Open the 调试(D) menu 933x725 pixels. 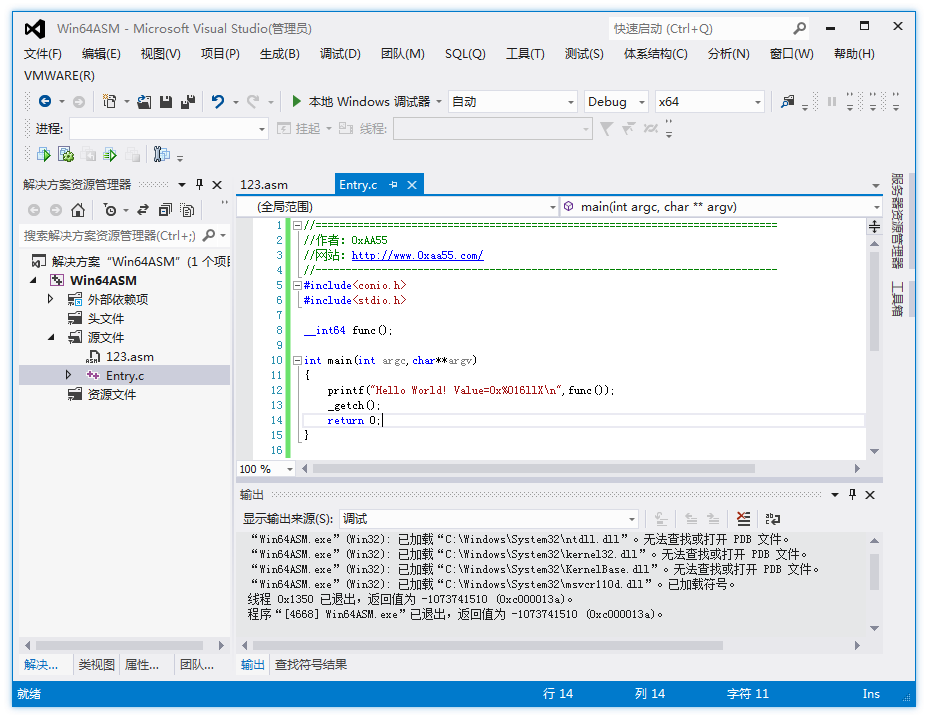click(x=340, y=54)
